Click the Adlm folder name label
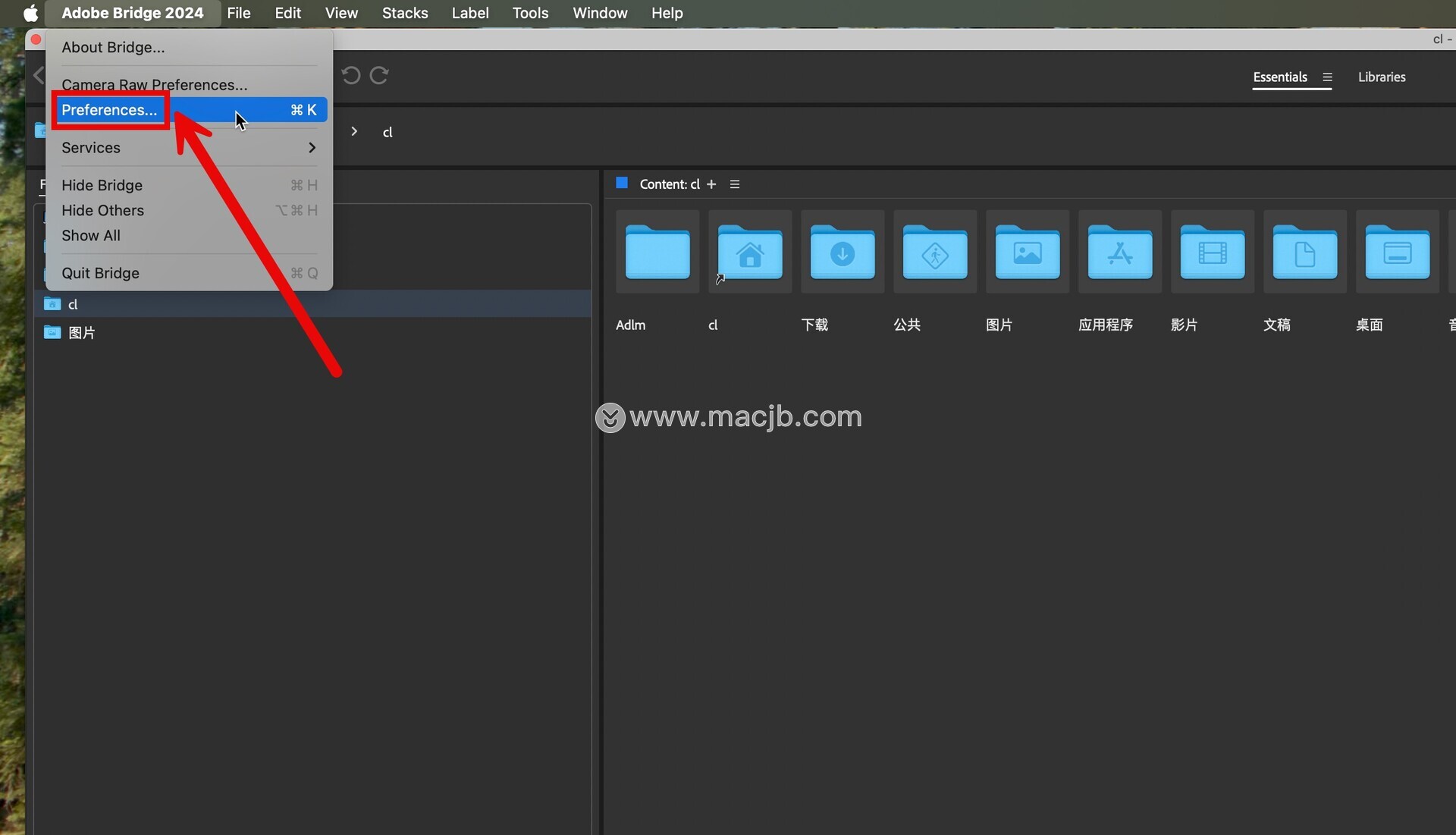Screen dimensions: 1456x835 (630, 325)
